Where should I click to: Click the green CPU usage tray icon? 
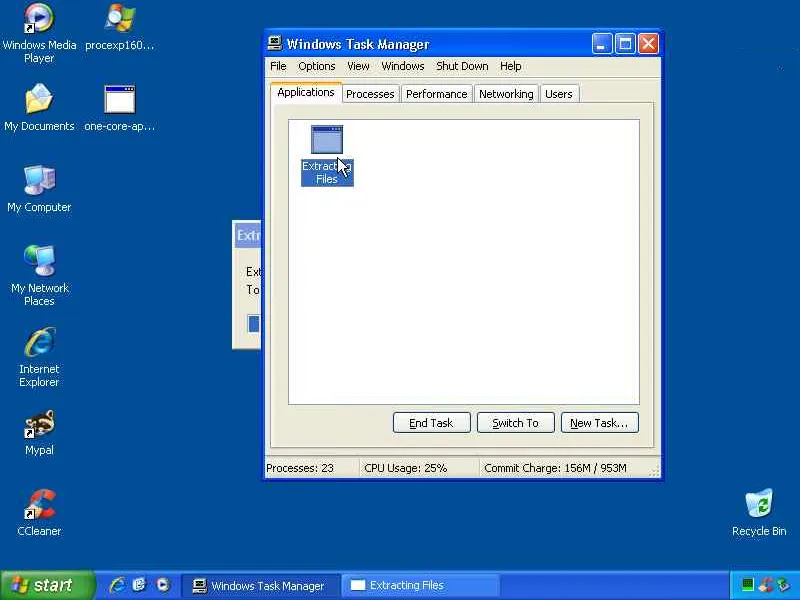(747, 585)
